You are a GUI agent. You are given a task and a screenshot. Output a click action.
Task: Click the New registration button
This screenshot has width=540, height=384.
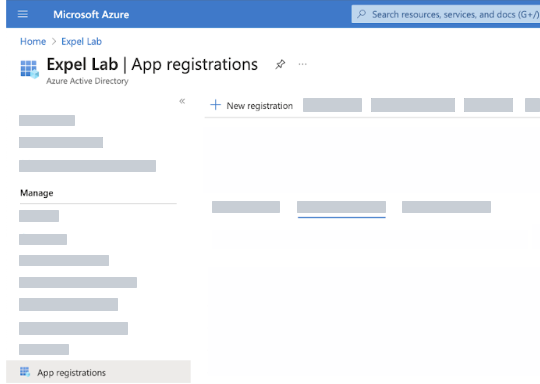(x=251, y=105)
